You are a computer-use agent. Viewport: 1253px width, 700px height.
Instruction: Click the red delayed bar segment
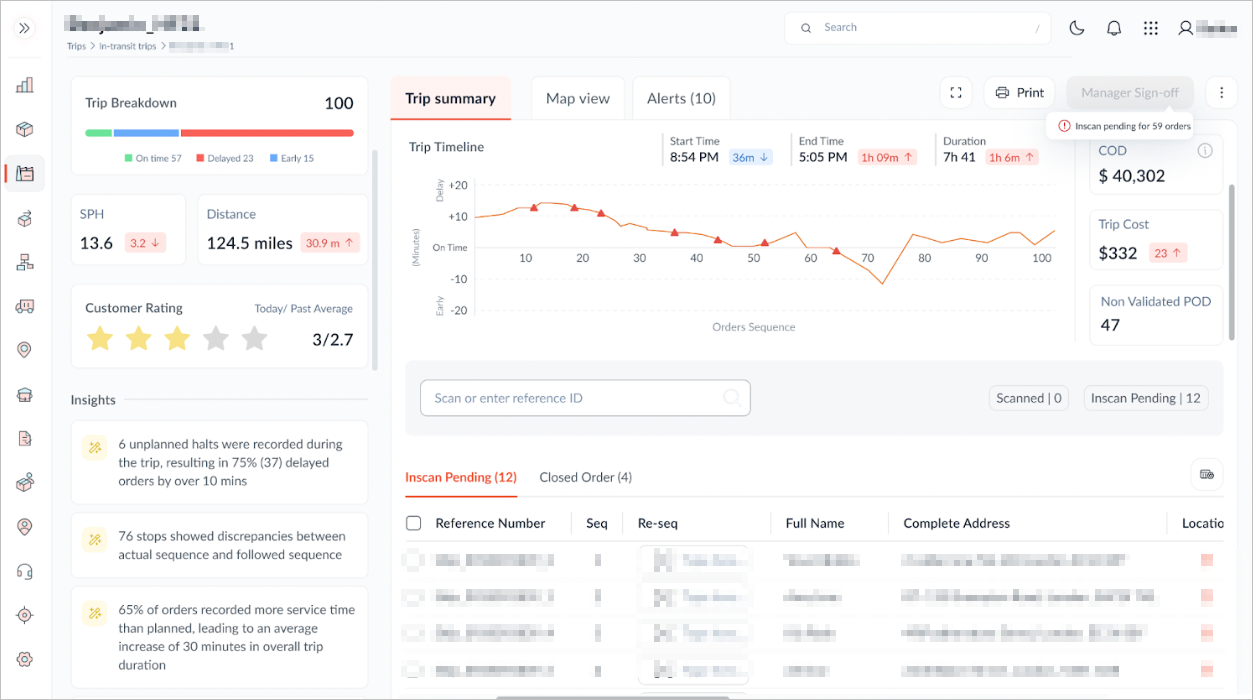[267, 132]
